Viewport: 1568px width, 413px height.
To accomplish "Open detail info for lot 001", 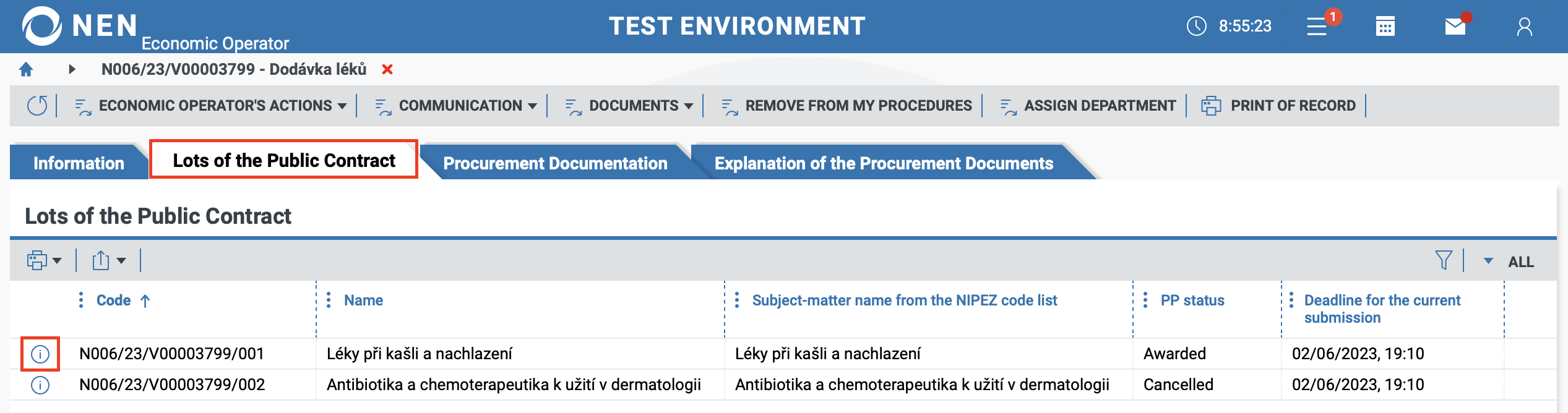I will [40, 354].
